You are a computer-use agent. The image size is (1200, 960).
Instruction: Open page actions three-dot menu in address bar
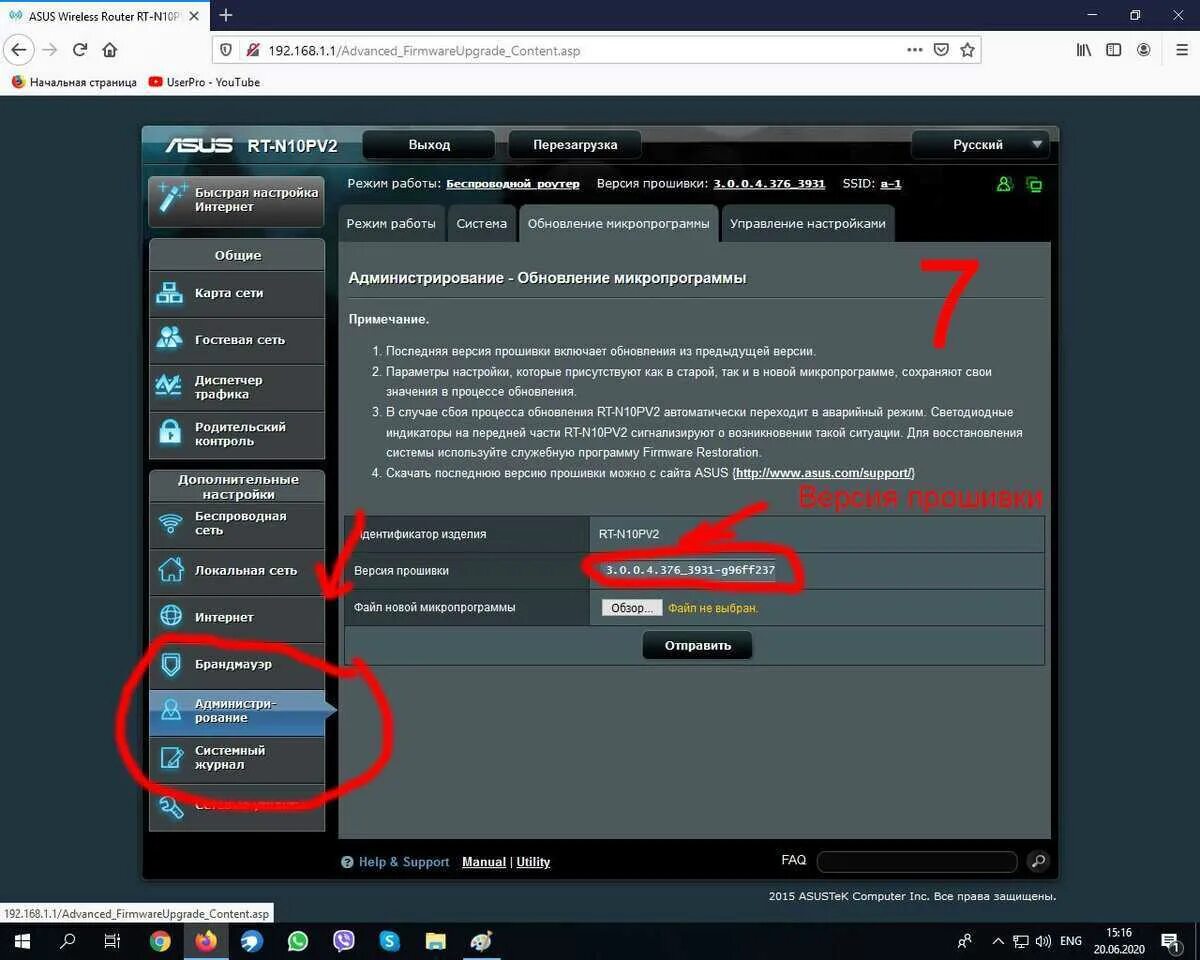pyautogui.click(x=915, y=50)
